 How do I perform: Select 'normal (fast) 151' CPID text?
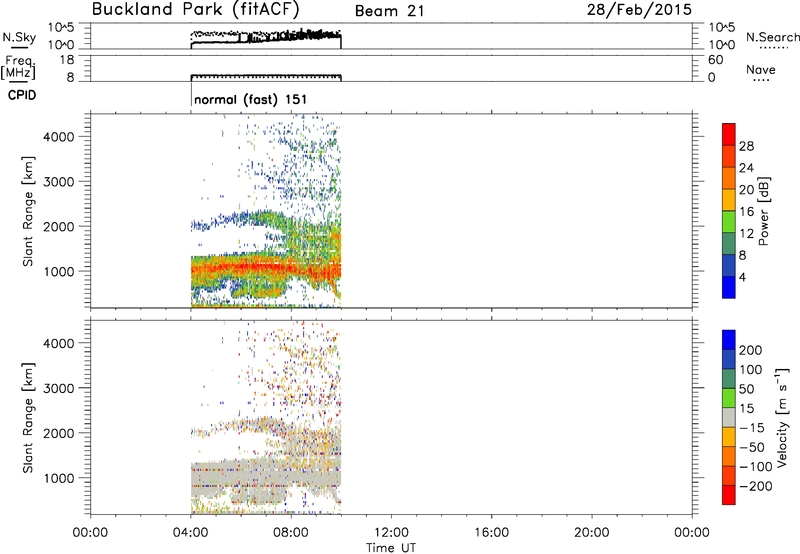coord(251,99)
